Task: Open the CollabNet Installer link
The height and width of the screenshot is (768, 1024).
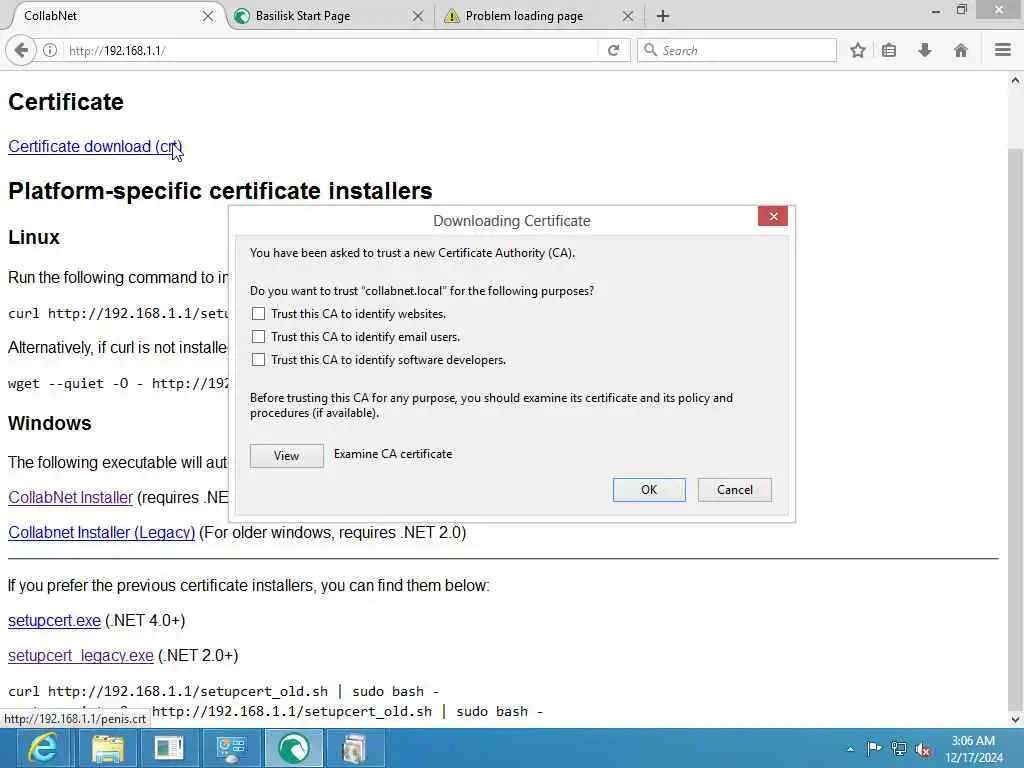Action: point(71,498)
